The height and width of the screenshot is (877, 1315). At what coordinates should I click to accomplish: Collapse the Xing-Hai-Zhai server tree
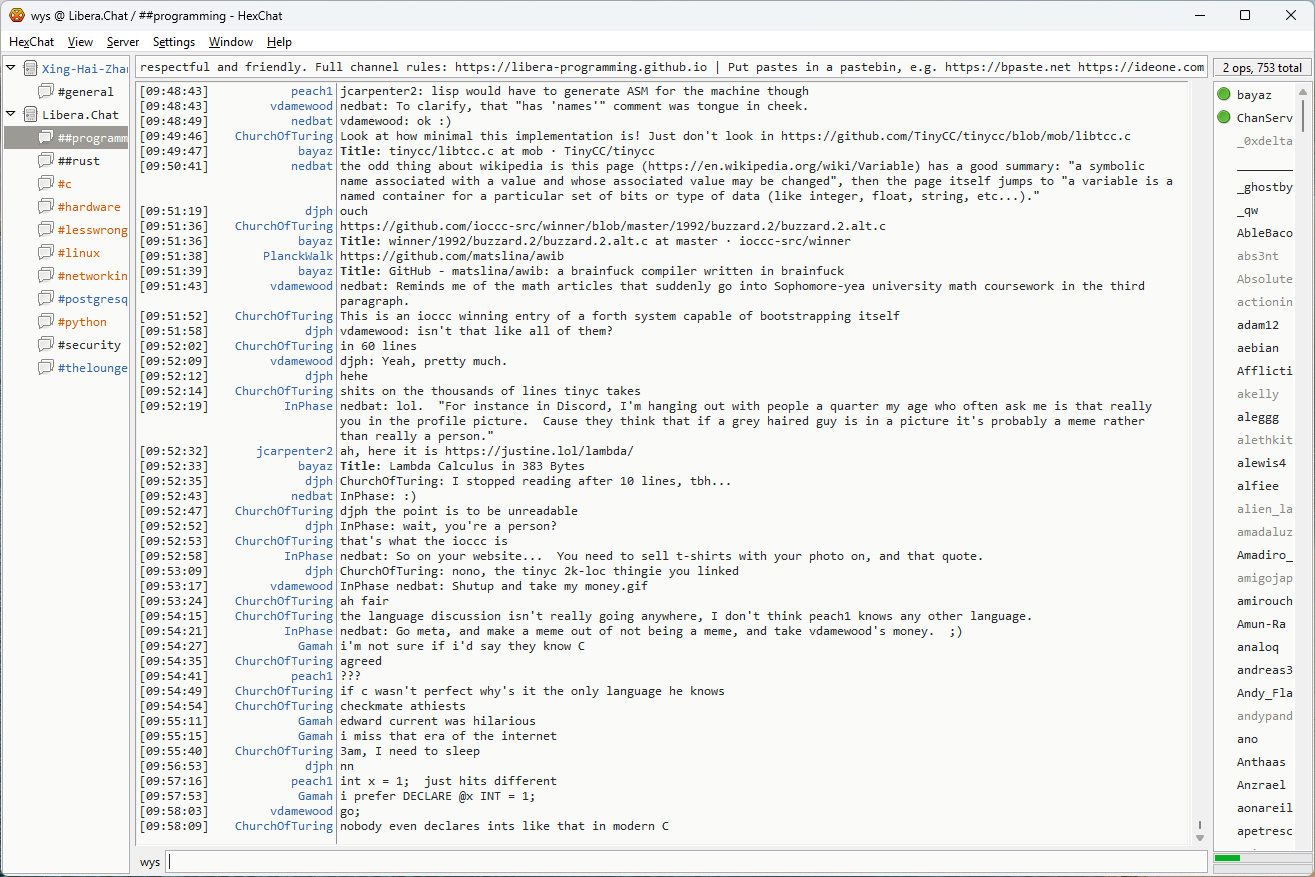[x=11, y=69]
